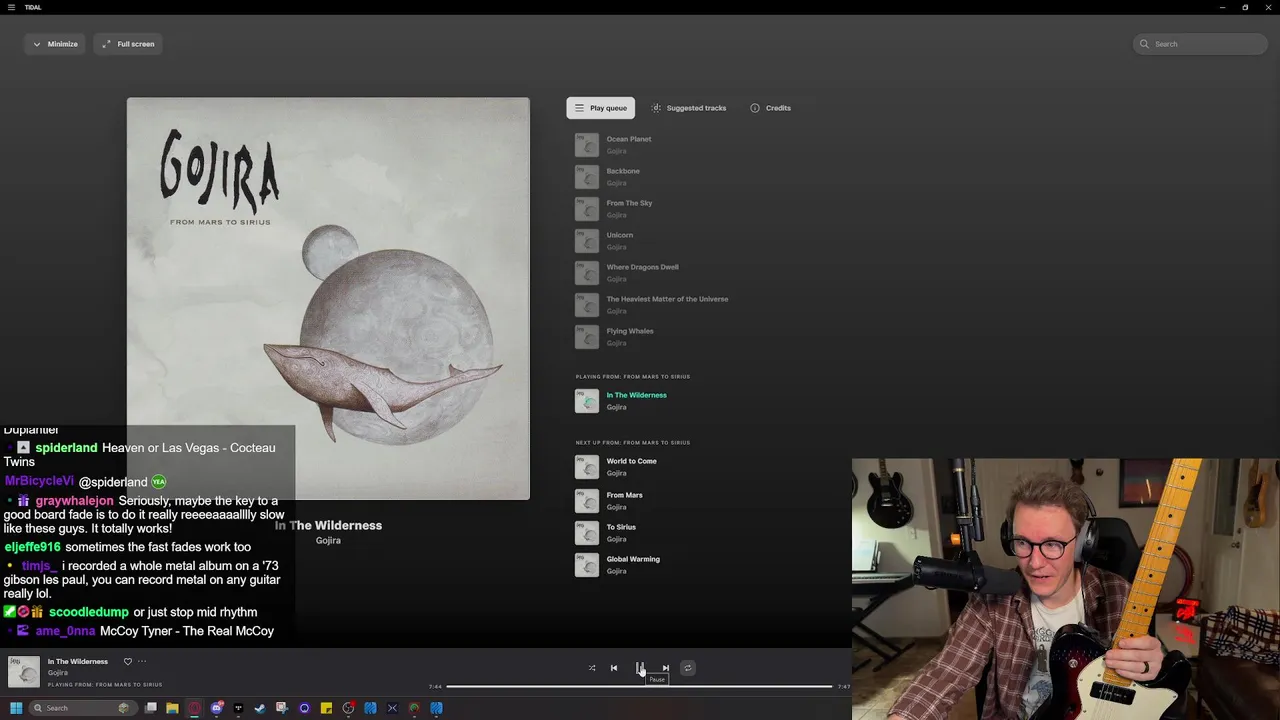1280x720 pixels.
Task: Click the Global Warming album thumbnail
Action: [x=587, y=565]
